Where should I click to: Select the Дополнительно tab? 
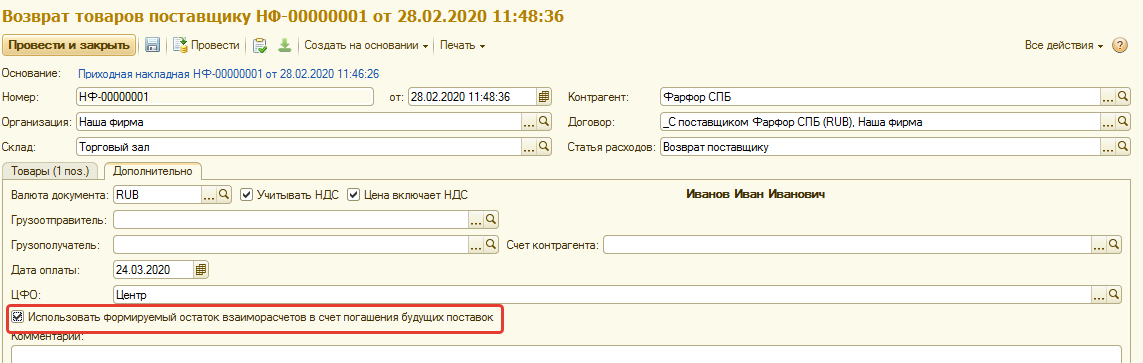tap(152, 171)
